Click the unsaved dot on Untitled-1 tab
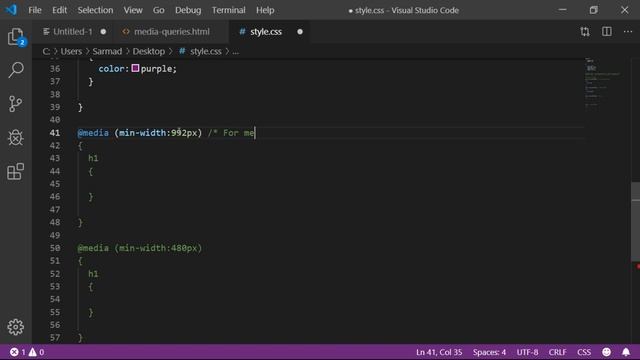 [103, 32]
